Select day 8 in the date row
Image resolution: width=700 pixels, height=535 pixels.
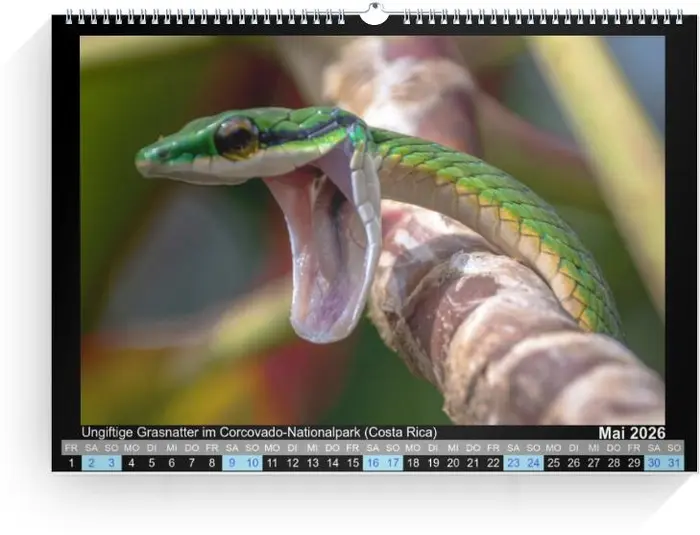(212, 463)
